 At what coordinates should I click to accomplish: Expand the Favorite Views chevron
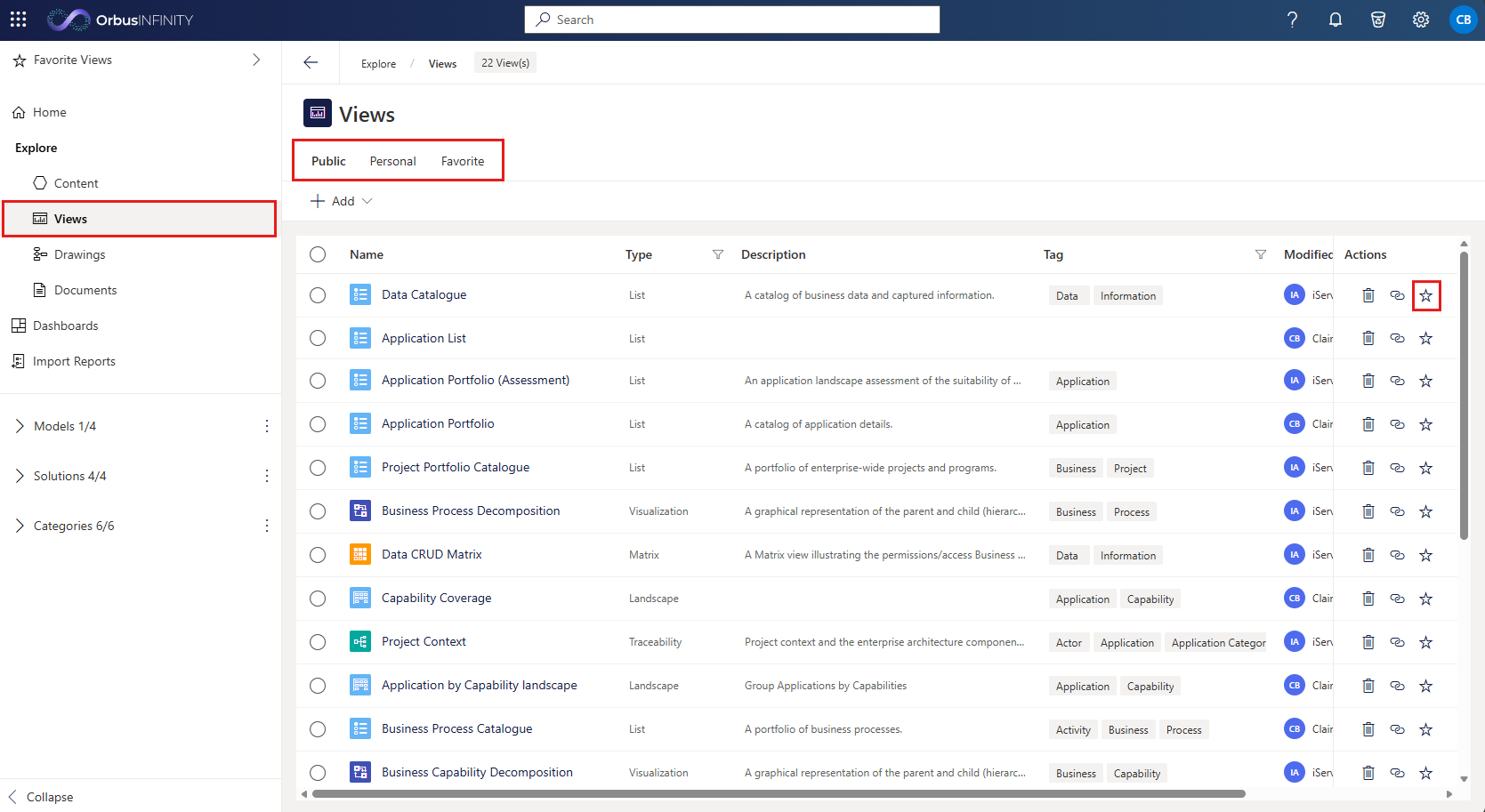pyautogui.click(x=256, y=60)
